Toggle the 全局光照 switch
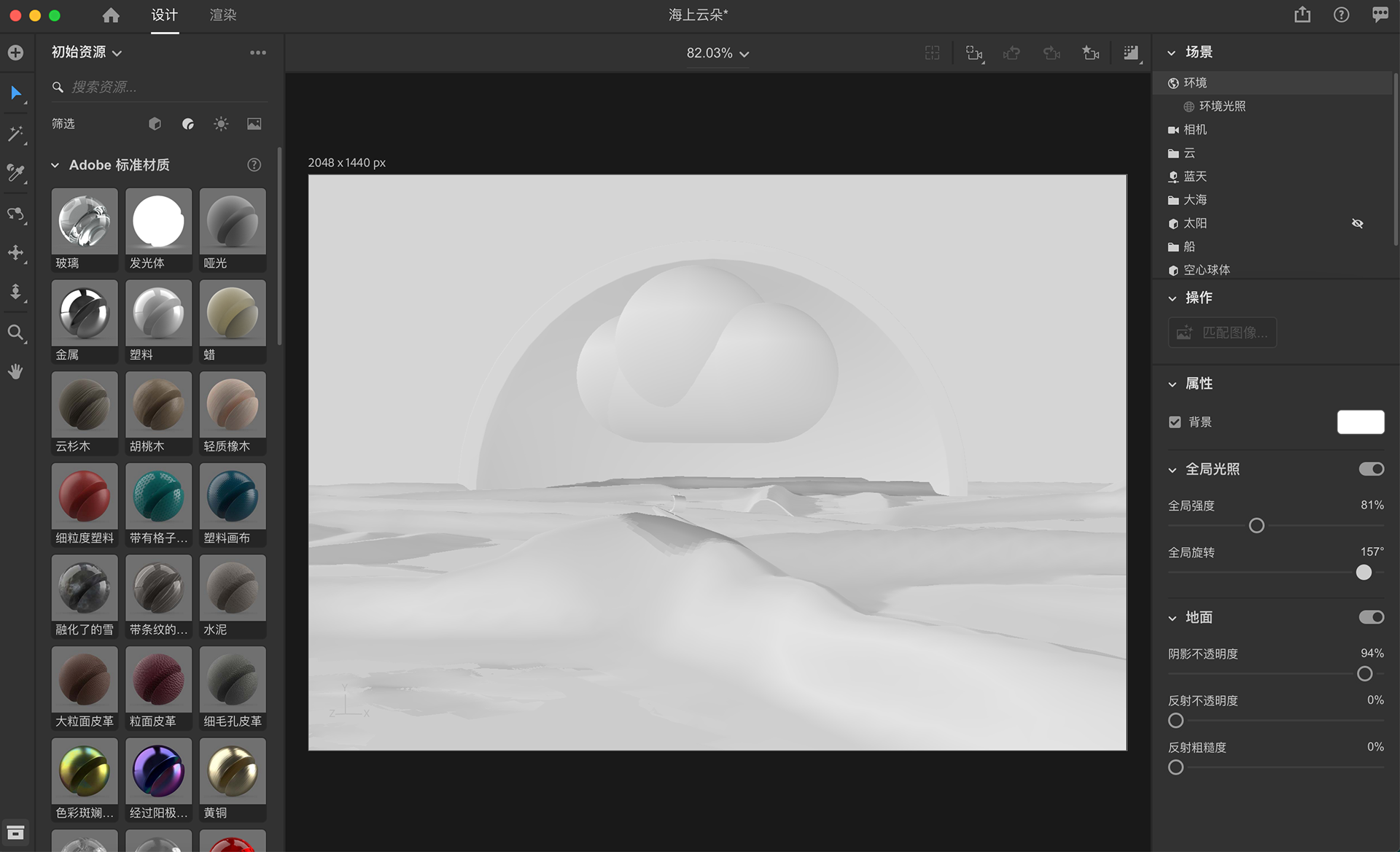The width and height of the screenshot is (1400, 852). pos(1371,469)
